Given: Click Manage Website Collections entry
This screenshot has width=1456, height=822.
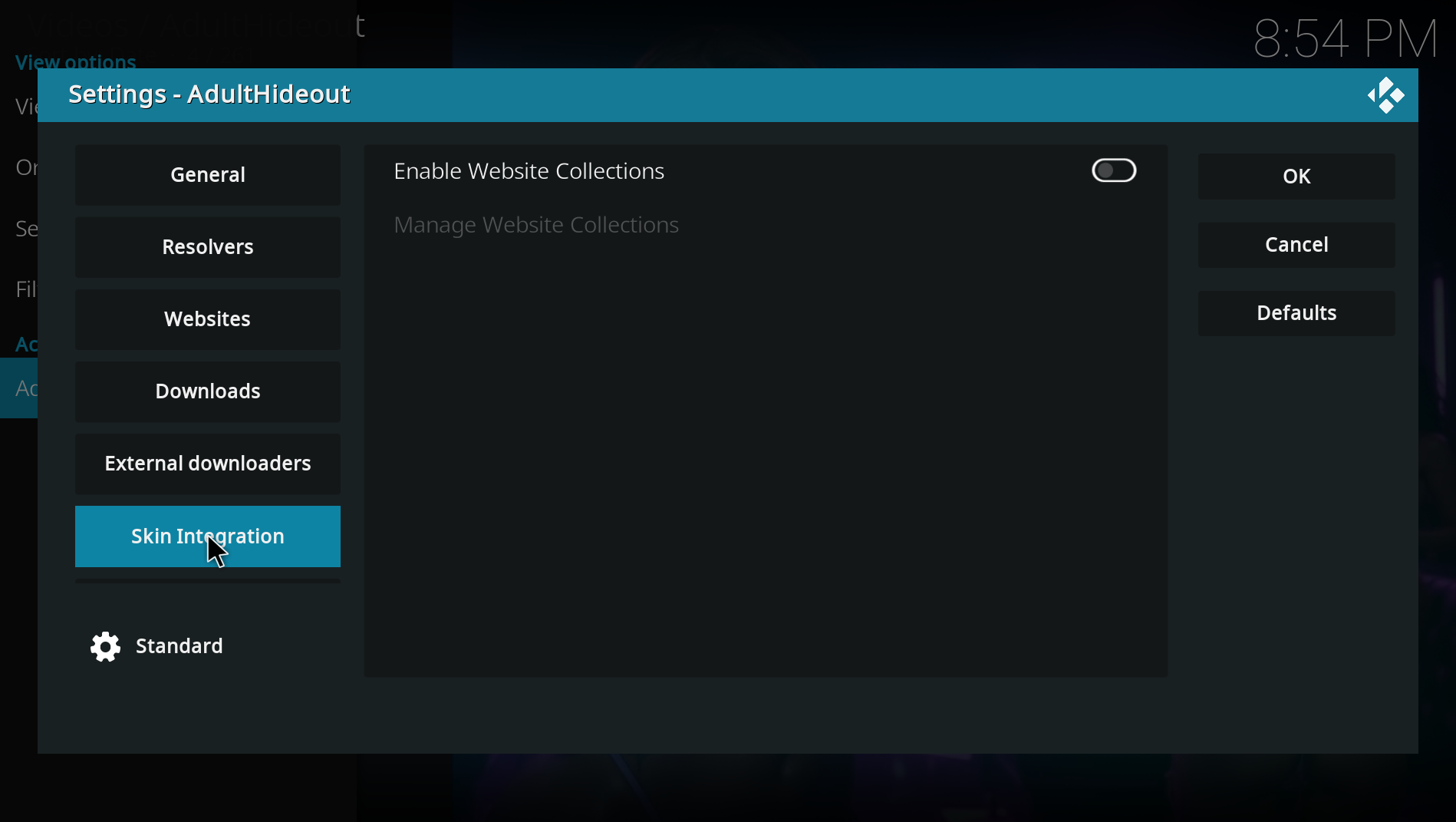Looking at the screenshot, I should pyautogui.click(x=766, y=225).
